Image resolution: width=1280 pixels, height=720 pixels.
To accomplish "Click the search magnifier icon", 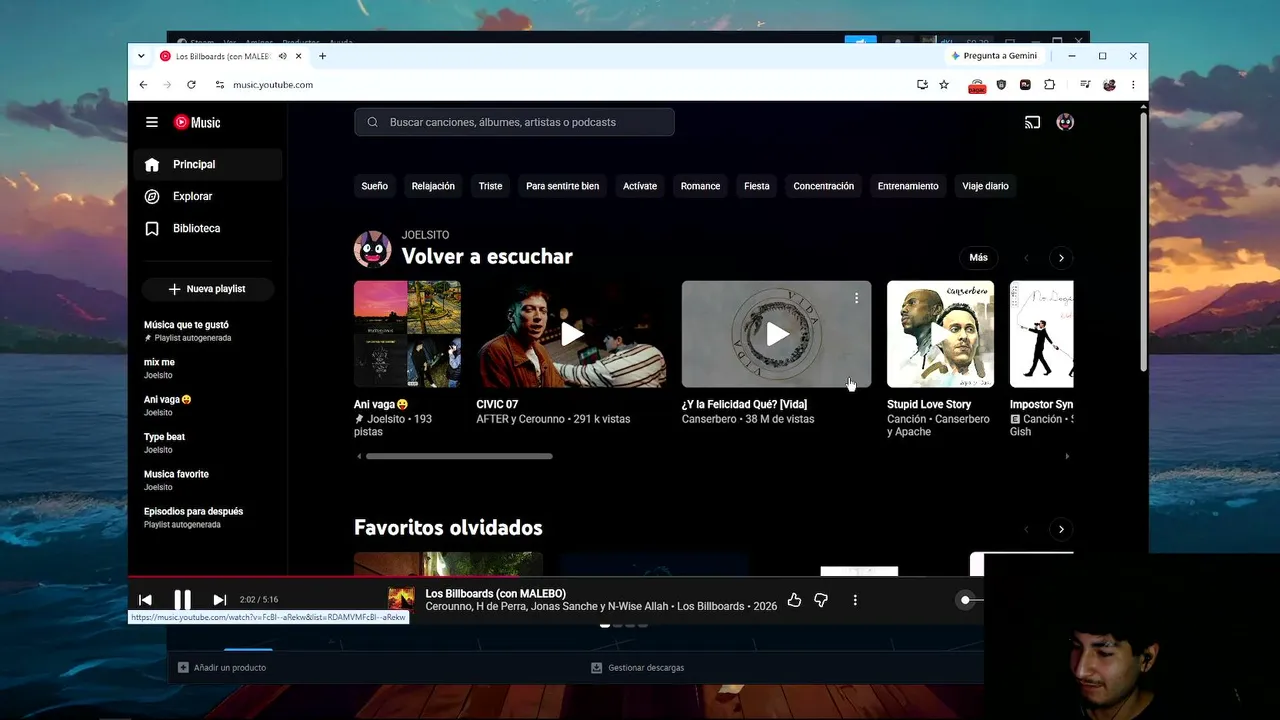I will pyautogui.click(x=372, y=122).
